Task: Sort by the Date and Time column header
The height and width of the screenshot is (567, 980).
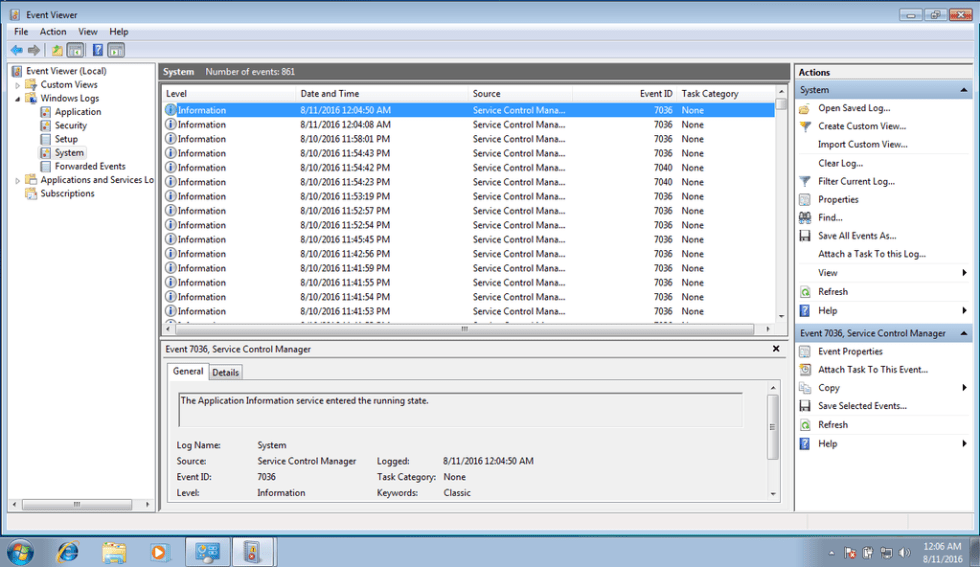Action: [x=330, y=94]
